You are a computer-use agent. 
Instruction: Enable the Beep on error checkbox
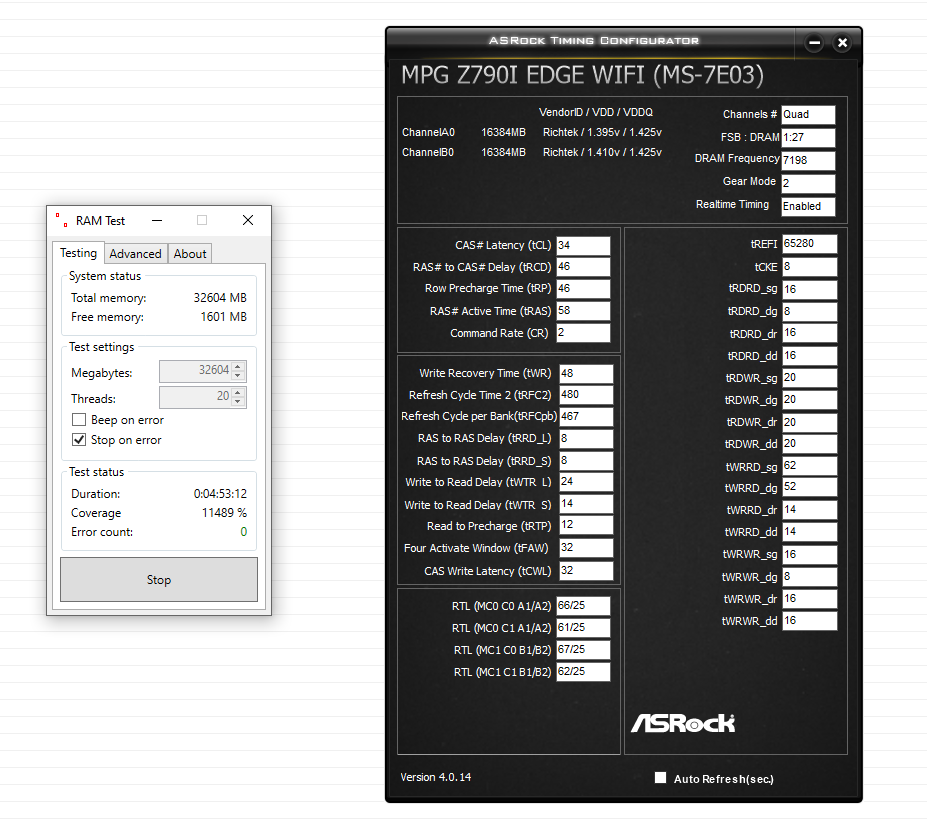[79, 420]
